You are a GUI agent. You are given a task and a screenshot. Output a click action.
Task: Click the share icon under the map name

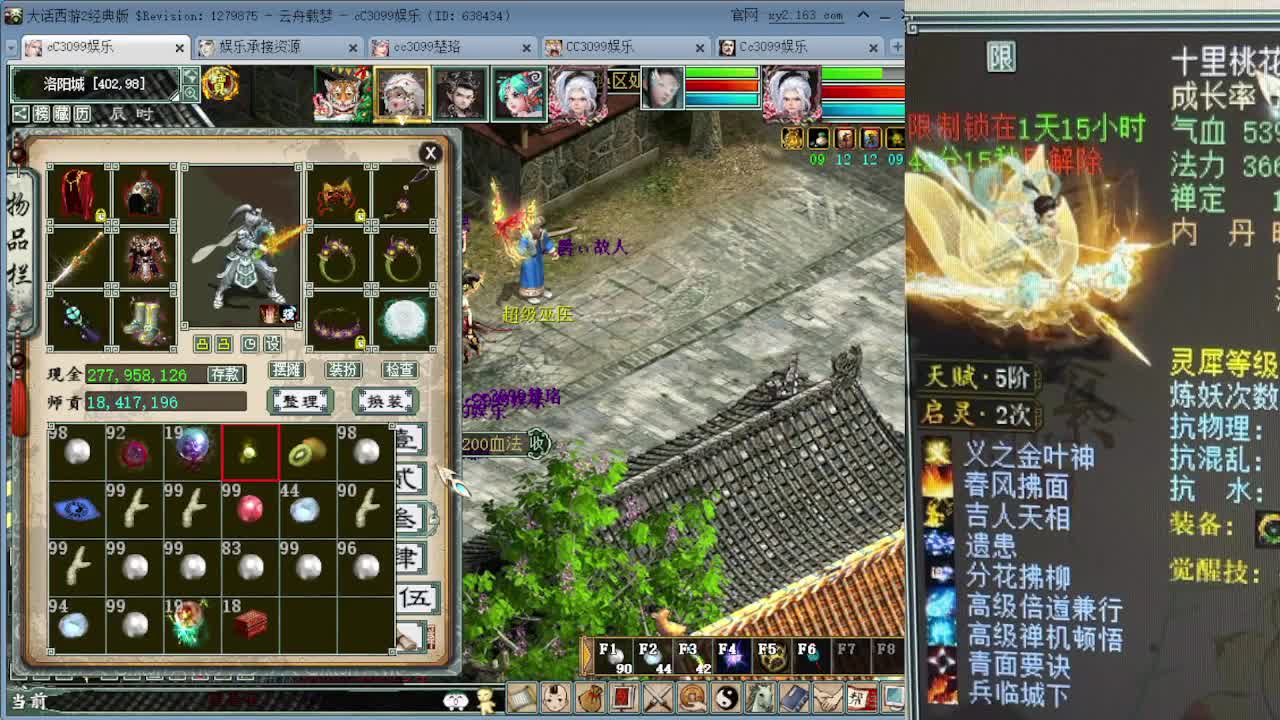(21, 114)
